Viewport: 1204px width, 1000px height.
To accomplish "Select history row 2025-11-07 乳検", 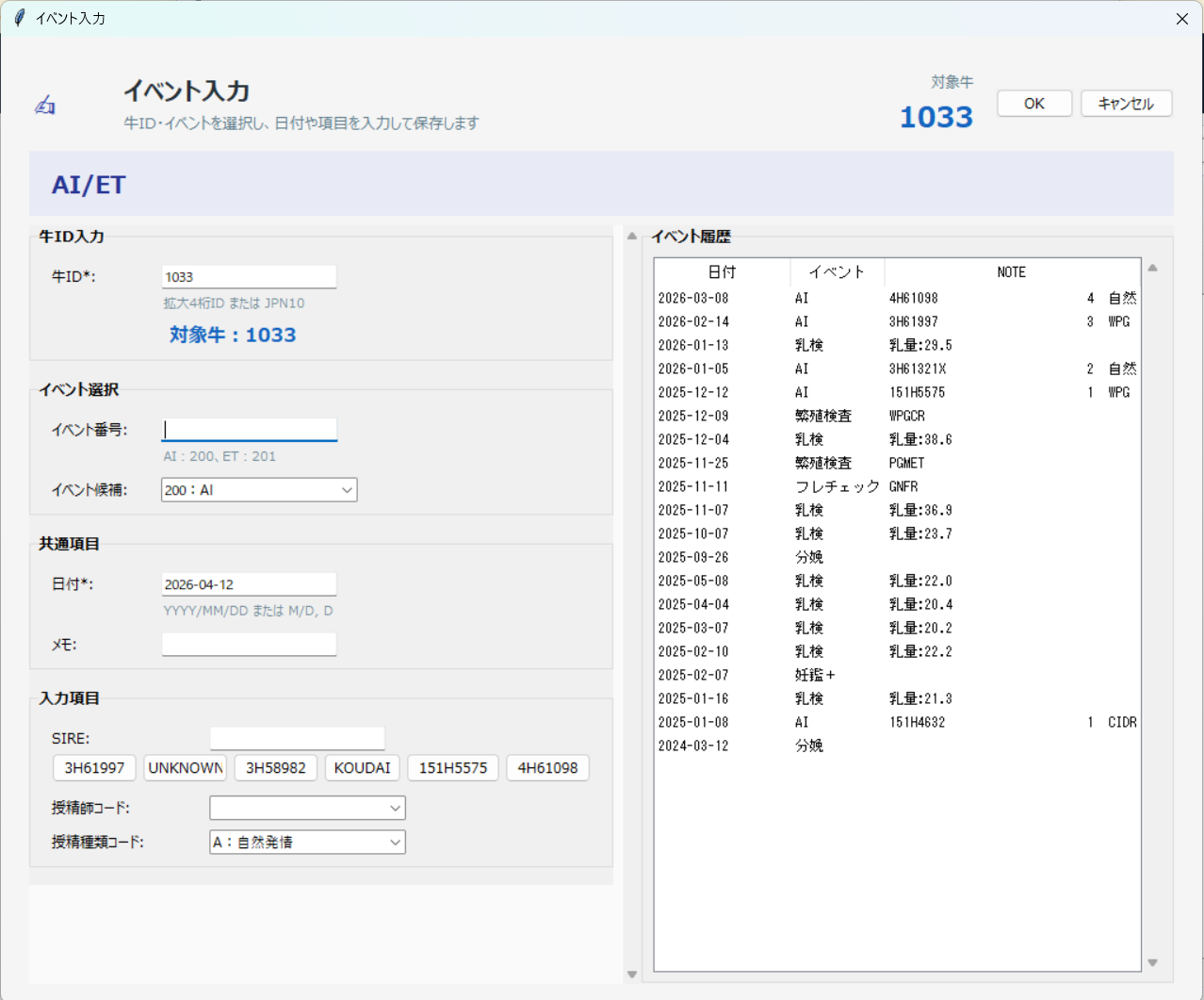I will point(897,510).
